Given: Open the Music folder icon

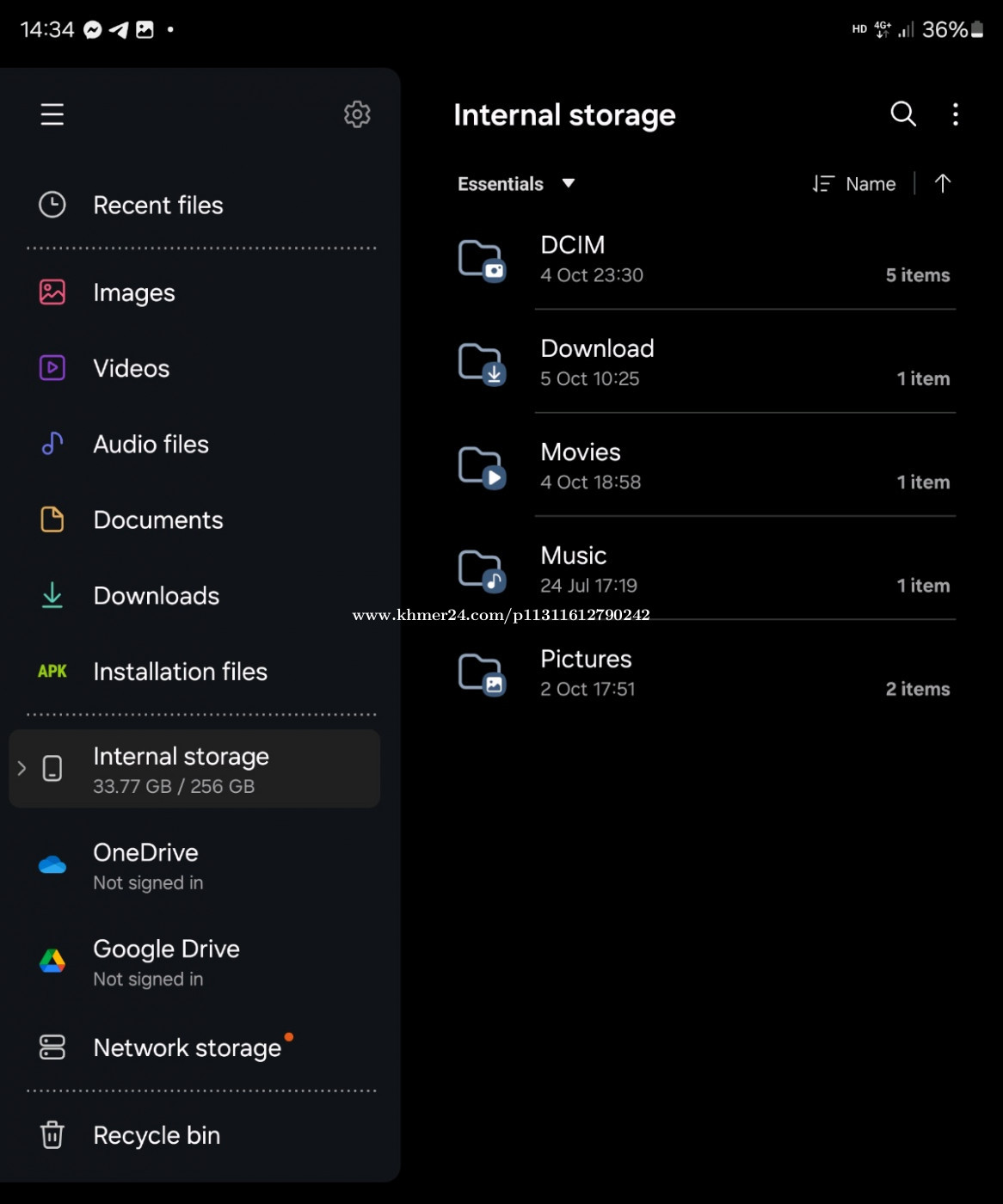Looking at the screenshot, I should 482,570.
